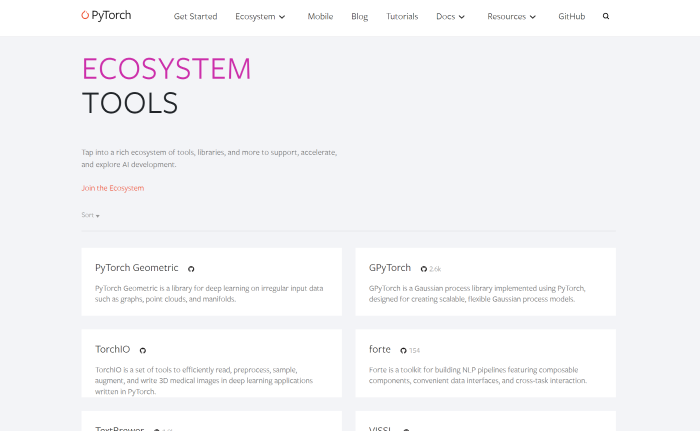Click GitHub icon next to PyTorch Geometric

tap(191, 269)
